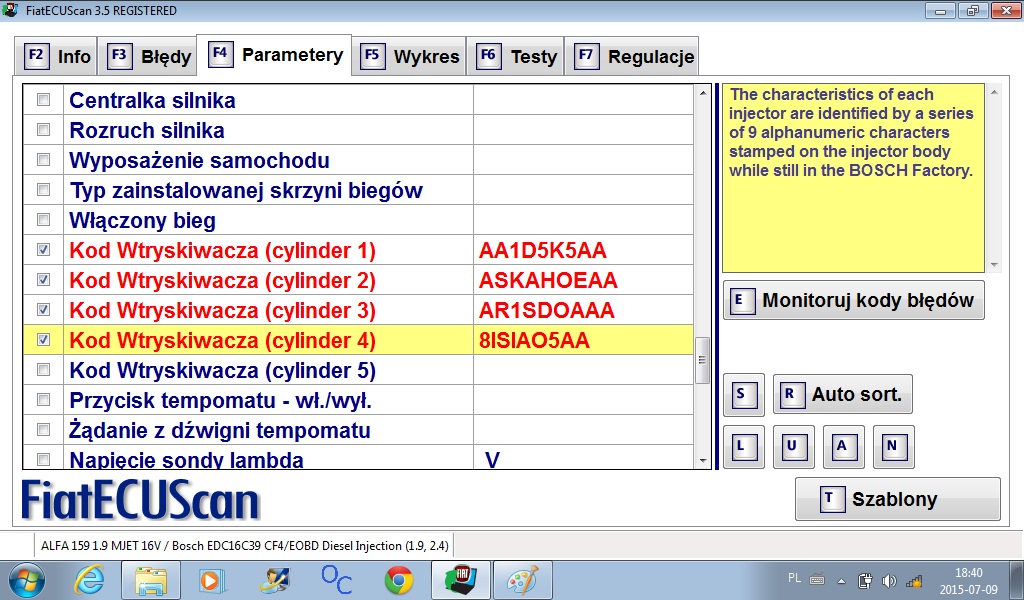This screenshot has width=1024, height=600.
Task: Enable the Centralka silnika checkbox
Action: point(44,100)
